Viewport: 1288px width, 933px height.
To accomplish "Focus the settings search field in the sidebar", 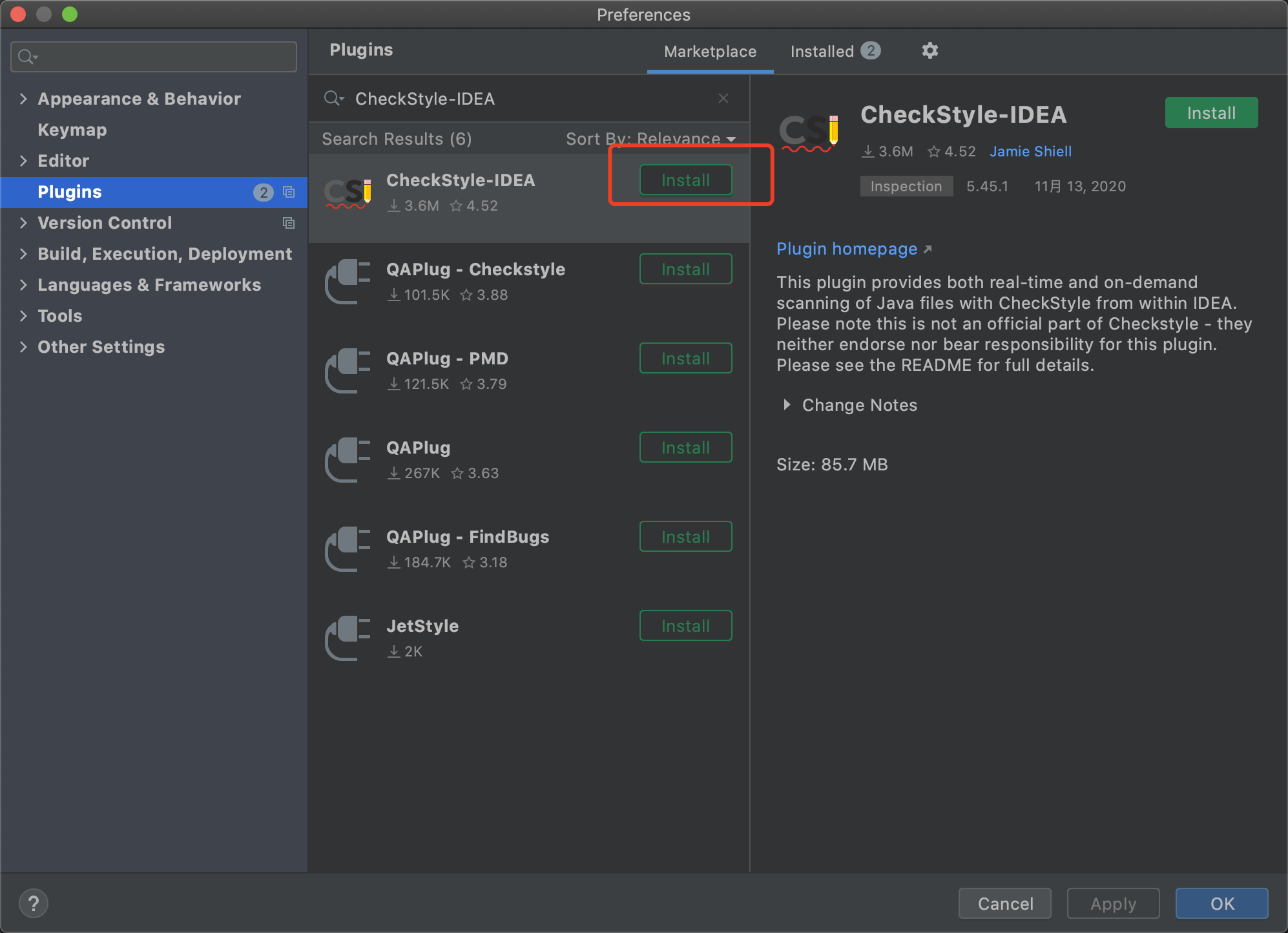I will point(154,57).
